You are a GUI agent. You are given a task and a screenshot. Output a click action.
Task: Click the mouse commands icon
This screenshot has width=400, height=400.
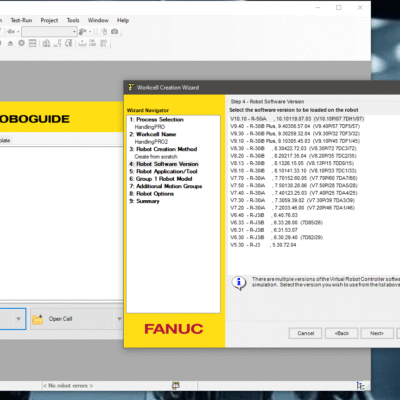(104, 32)
